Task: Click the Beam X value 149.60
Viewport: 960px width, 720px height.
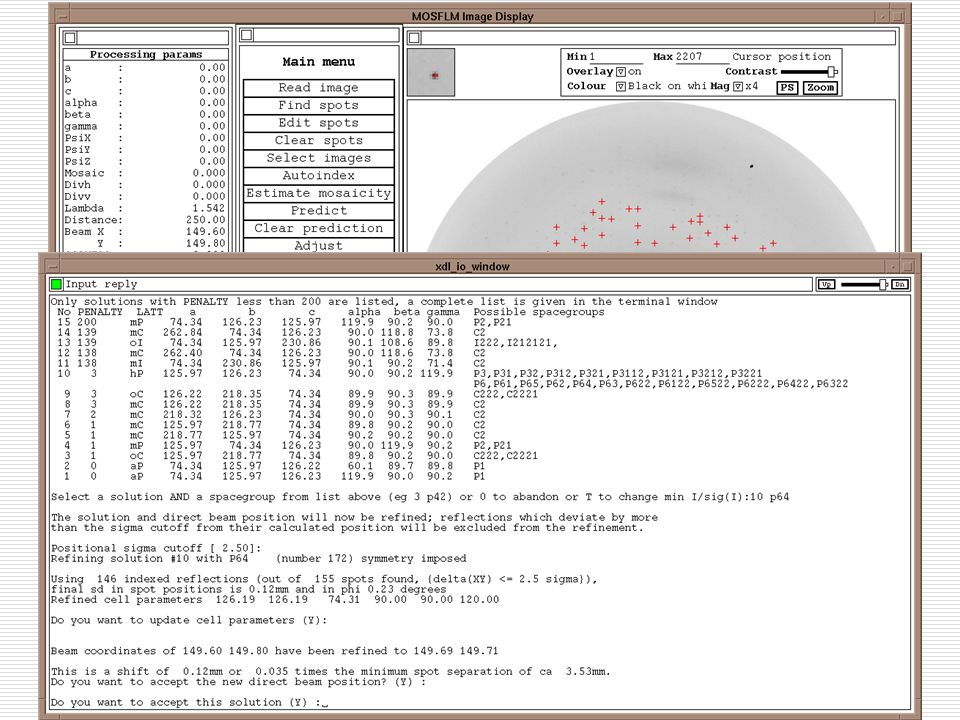Action: 206,231
